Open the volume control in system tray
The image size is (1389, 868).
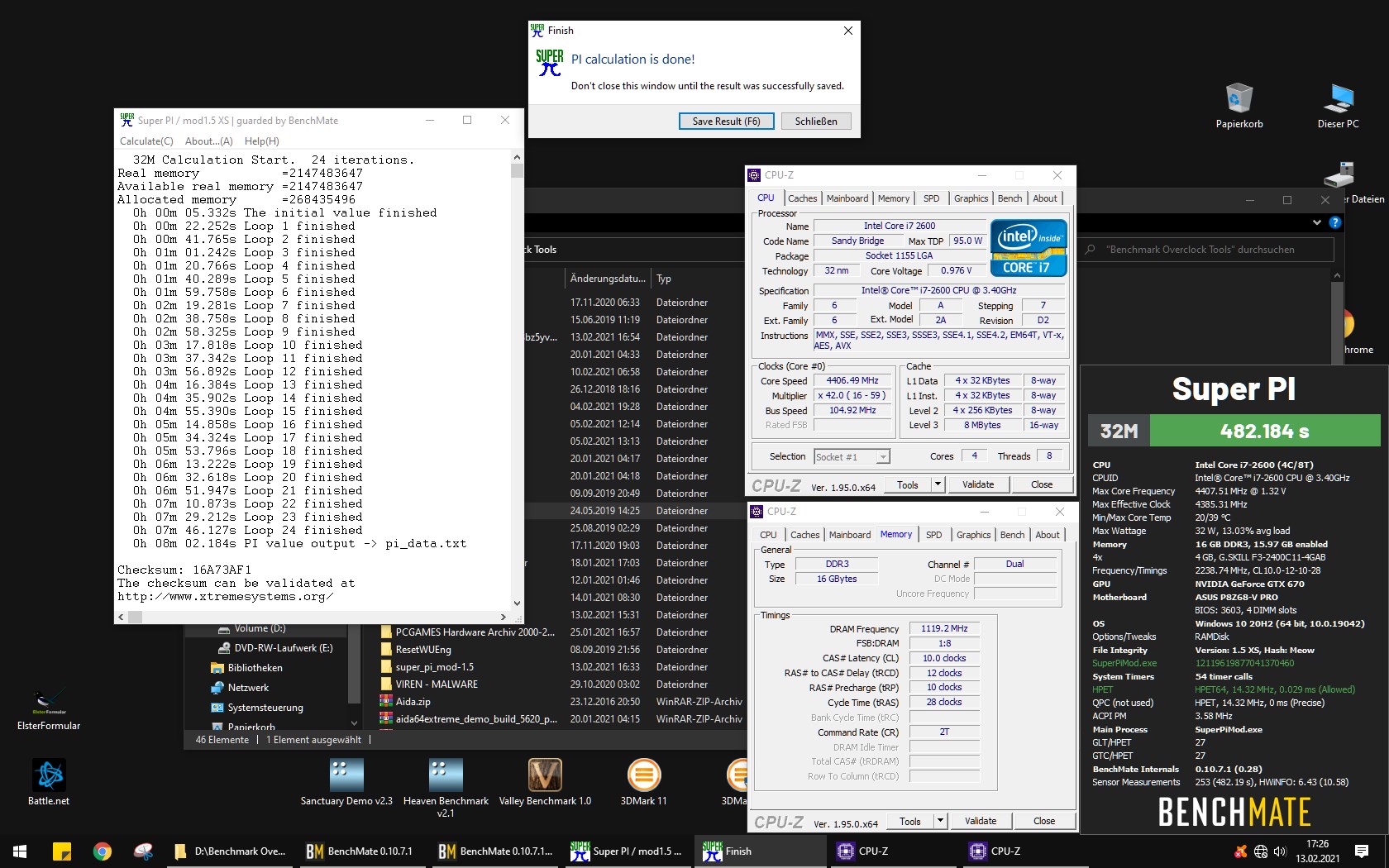point(1280,851)
